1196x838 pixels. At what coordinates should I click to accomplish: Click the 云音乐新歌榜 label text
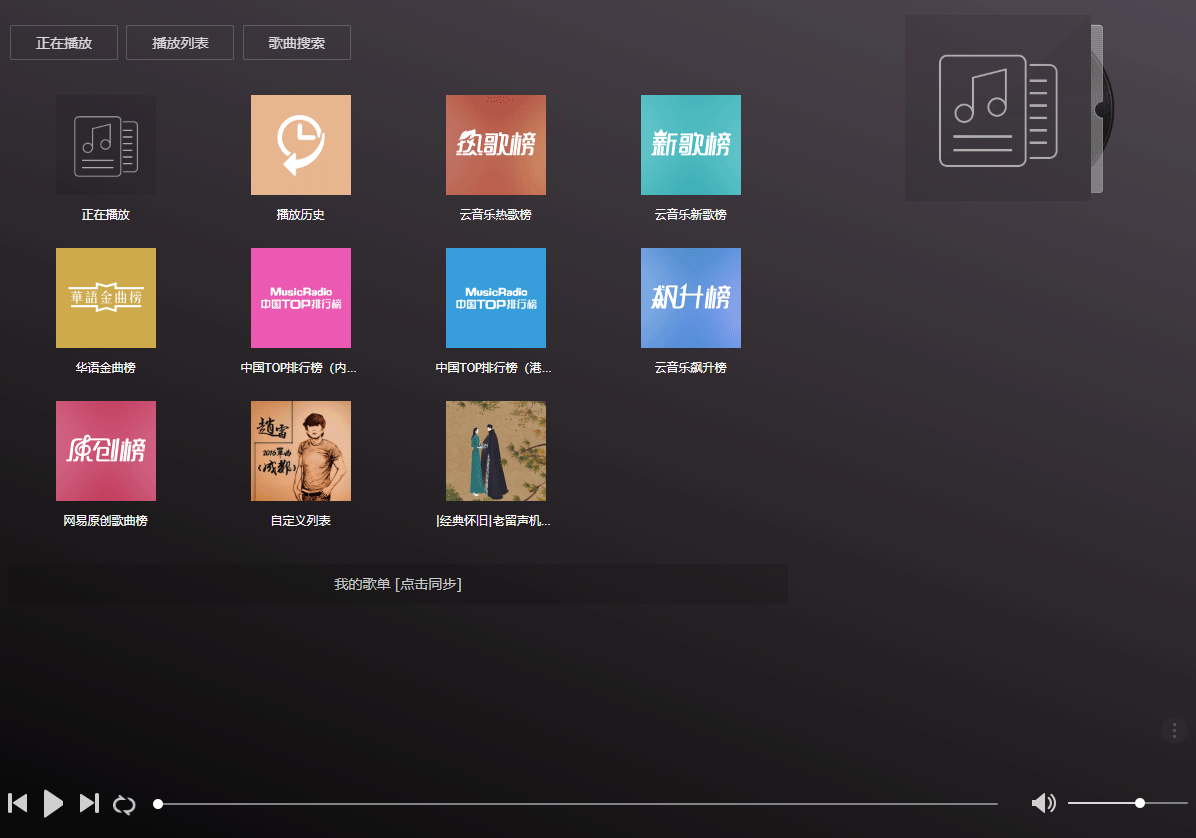click(691, 215)
